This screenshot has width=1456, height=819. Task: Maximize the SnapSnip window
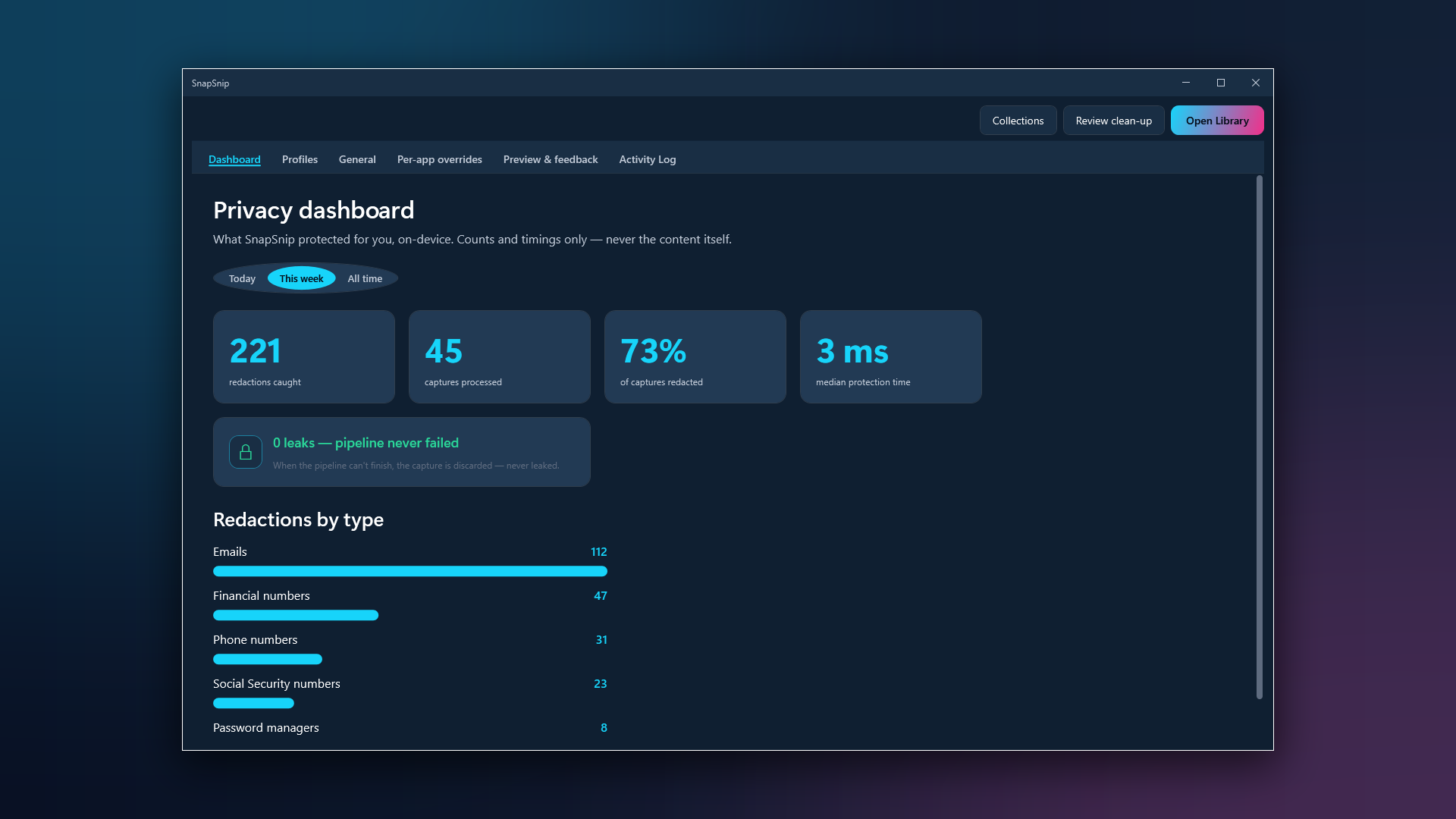(x=1221, y=83)
